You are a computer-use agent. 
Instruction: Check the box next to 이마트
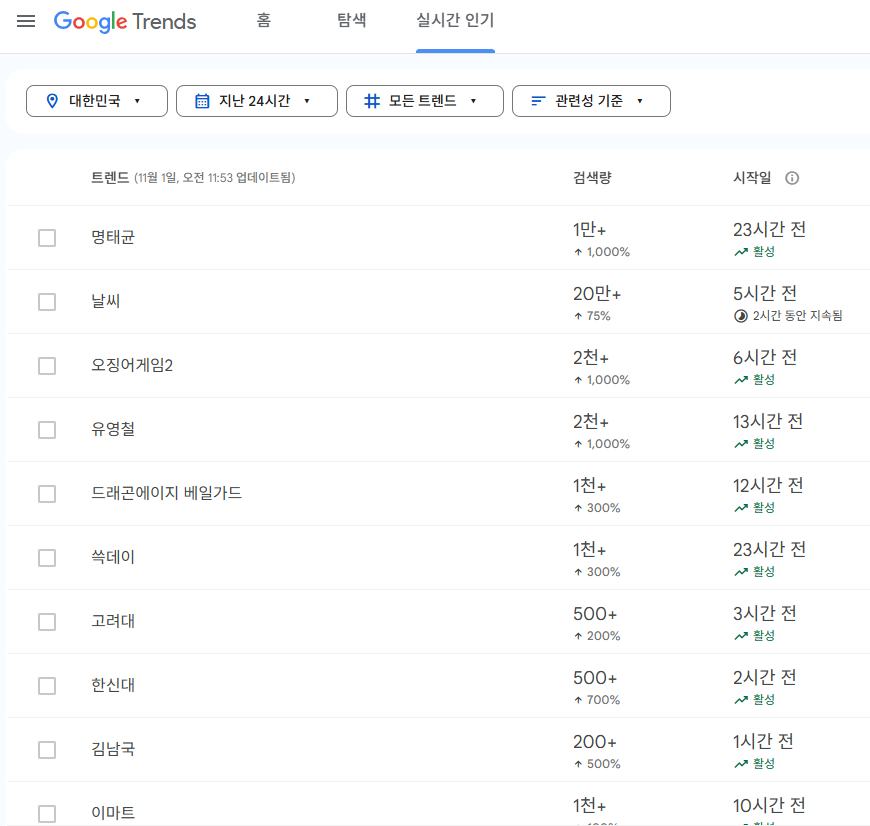47,814
